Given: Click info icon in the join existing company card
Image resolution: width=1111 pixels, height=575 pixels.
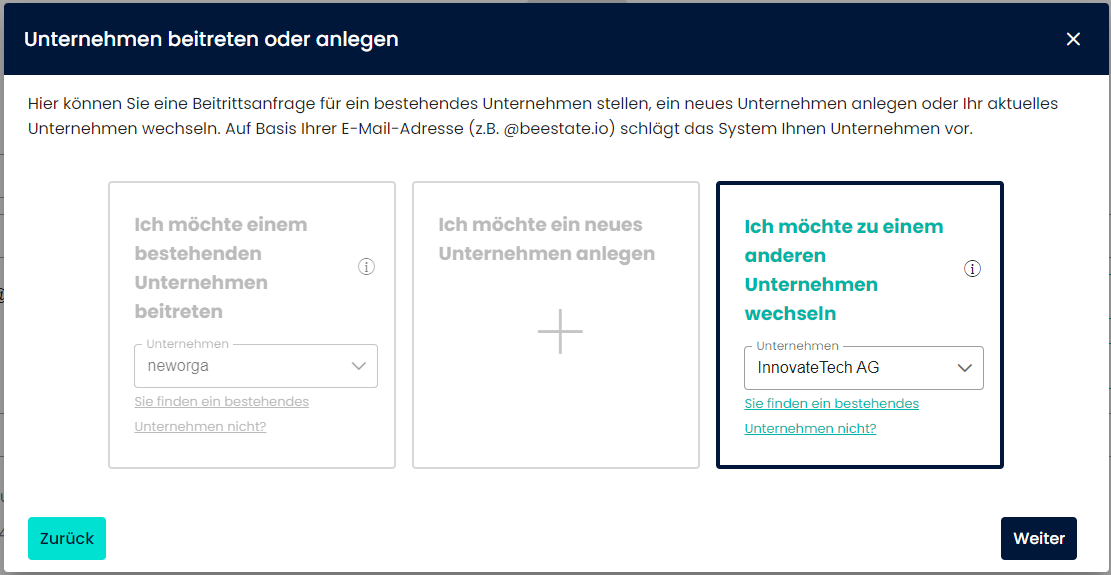Looking at the screenshot, I should click(366, 267).
